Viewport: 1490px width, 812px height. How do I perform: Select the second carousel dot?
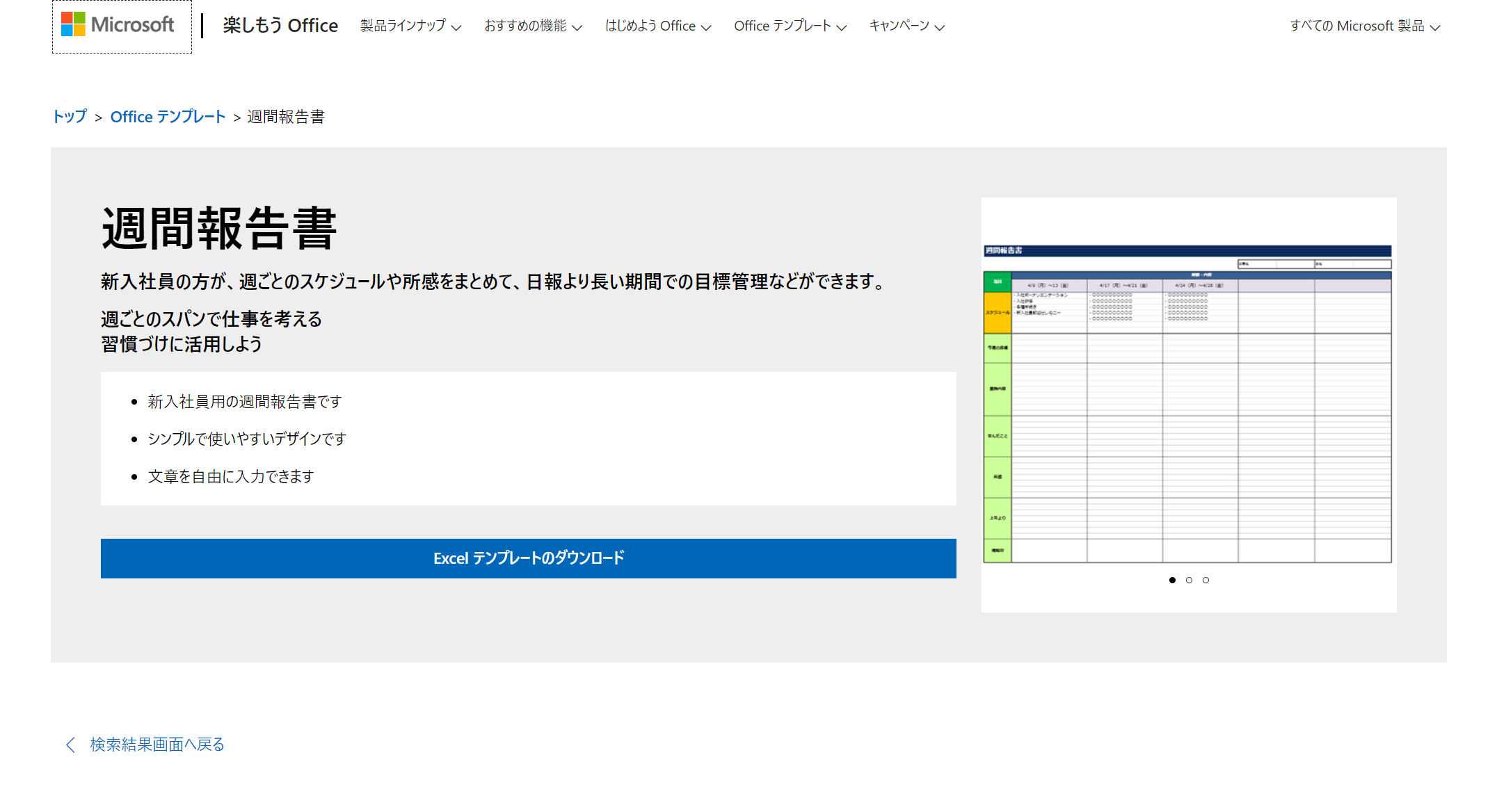(1189, 580)
